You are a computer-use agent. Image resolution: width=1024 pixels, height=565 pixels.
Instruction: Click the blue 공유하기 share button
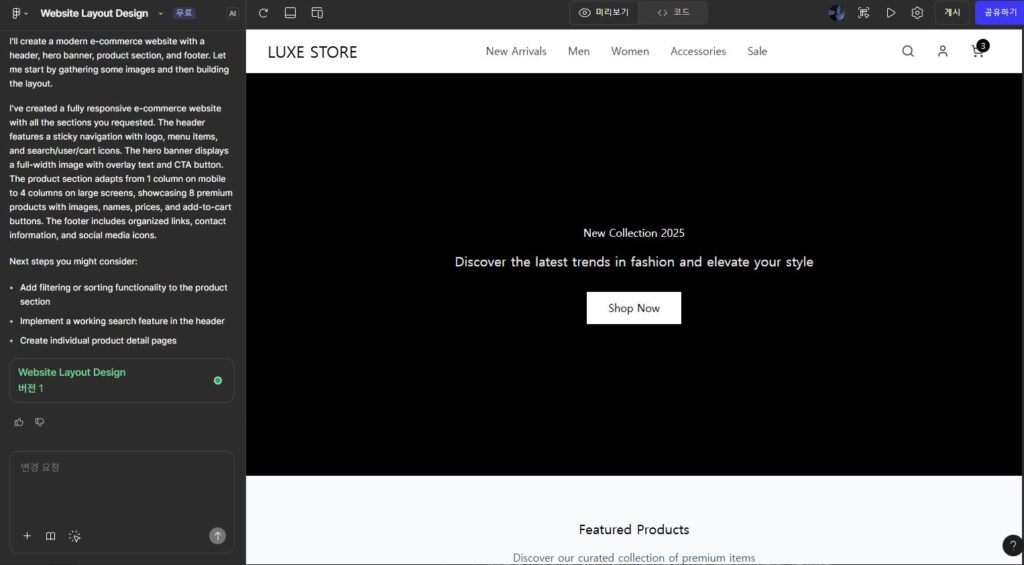(x=998, y=13)
